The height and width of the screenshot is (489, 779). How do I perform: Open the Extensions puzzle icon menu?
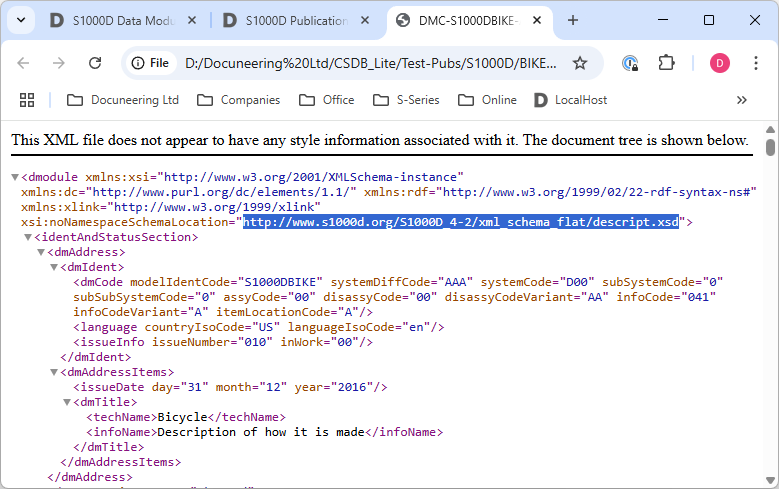pos(667,63)
